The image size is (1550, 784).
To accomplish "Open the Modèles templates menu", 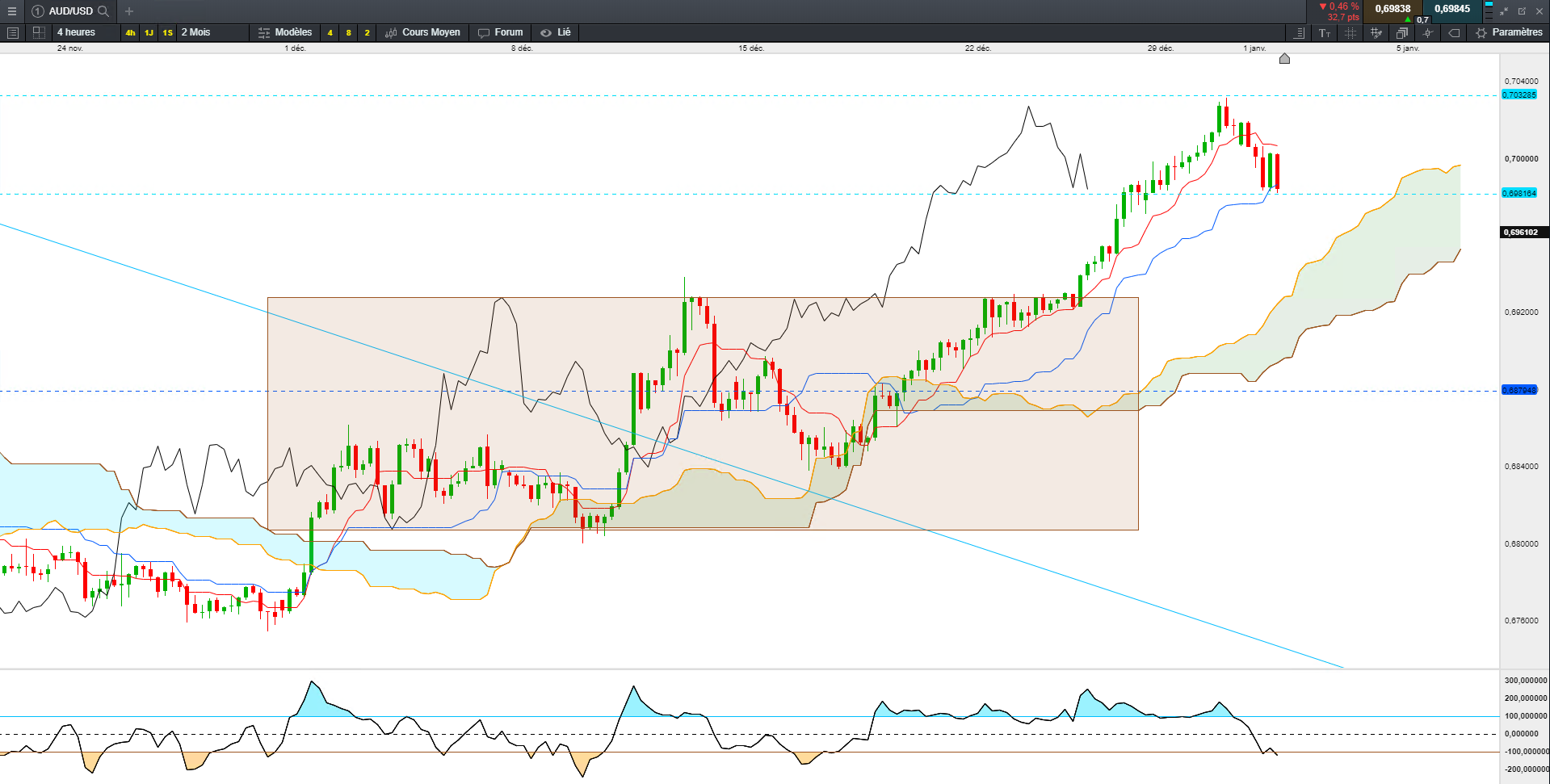I will click(284, 32).
